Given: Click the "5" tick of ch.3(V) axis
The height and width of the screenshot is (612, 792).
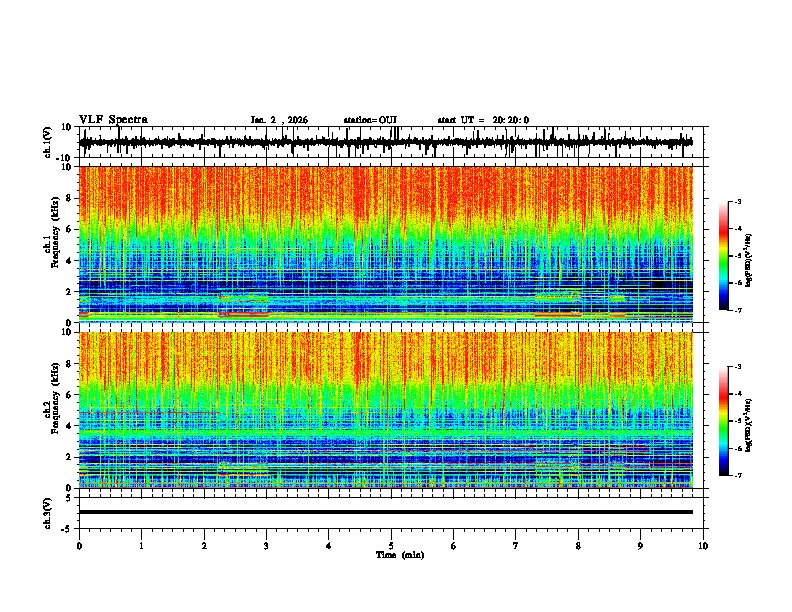Looking at the screenshot, I should click(70, 497).
